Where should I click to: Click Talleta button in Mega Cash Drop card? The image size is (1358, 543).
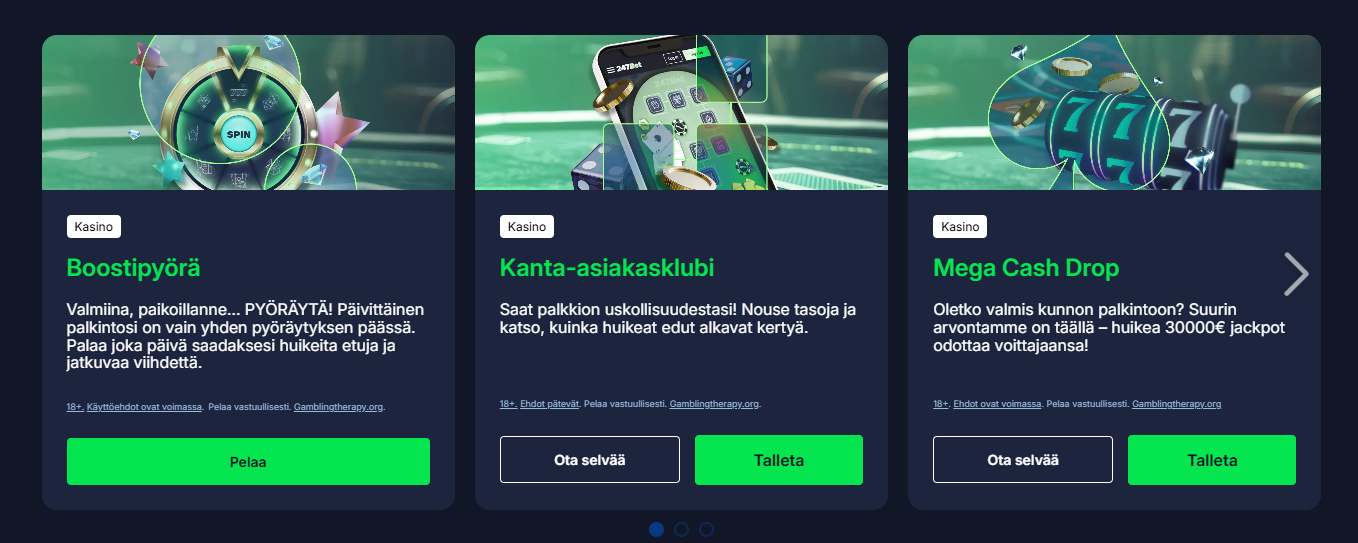(1212, 460)
